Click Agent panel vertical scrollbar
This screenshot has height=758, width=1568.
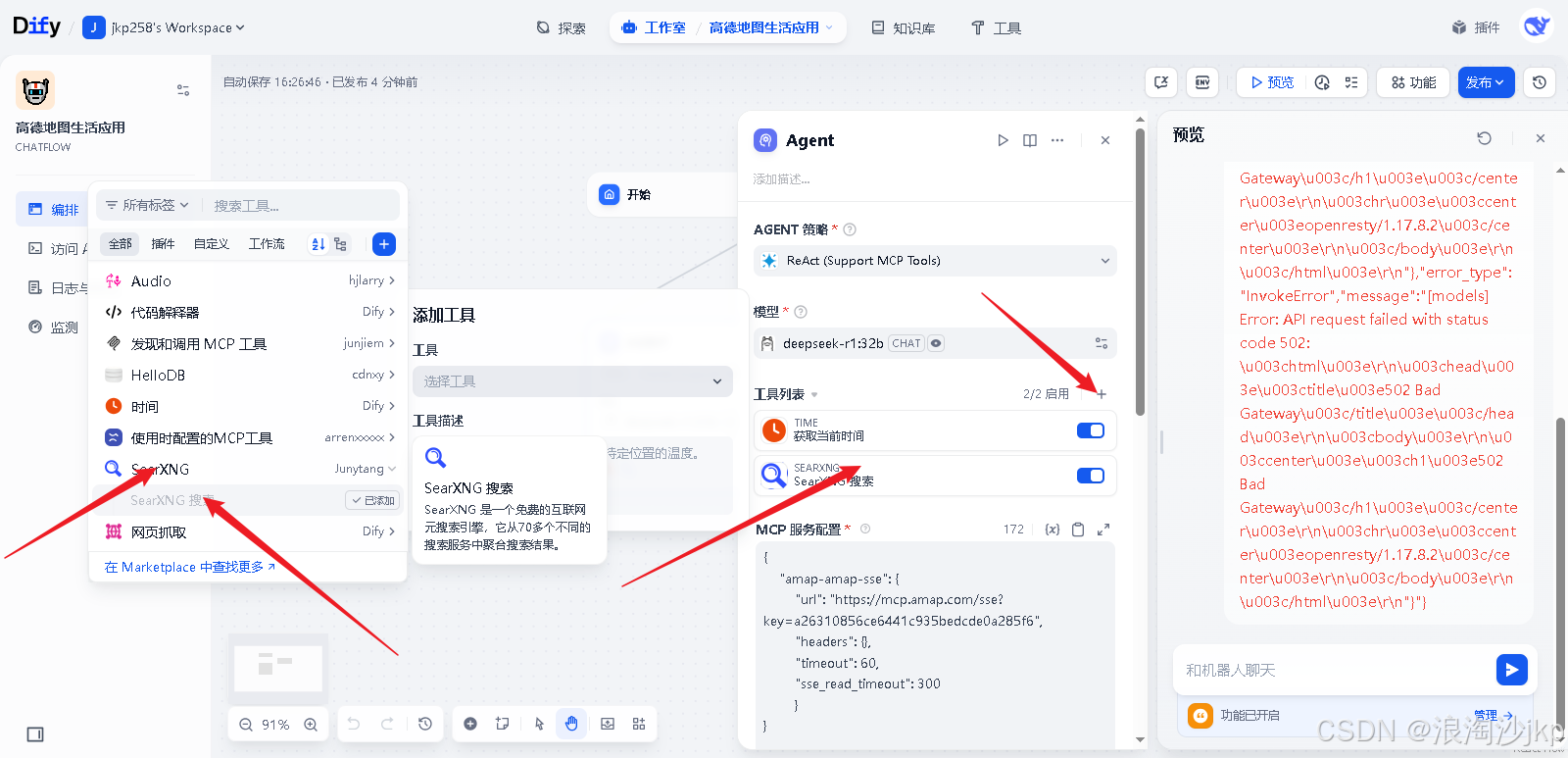1140,270
